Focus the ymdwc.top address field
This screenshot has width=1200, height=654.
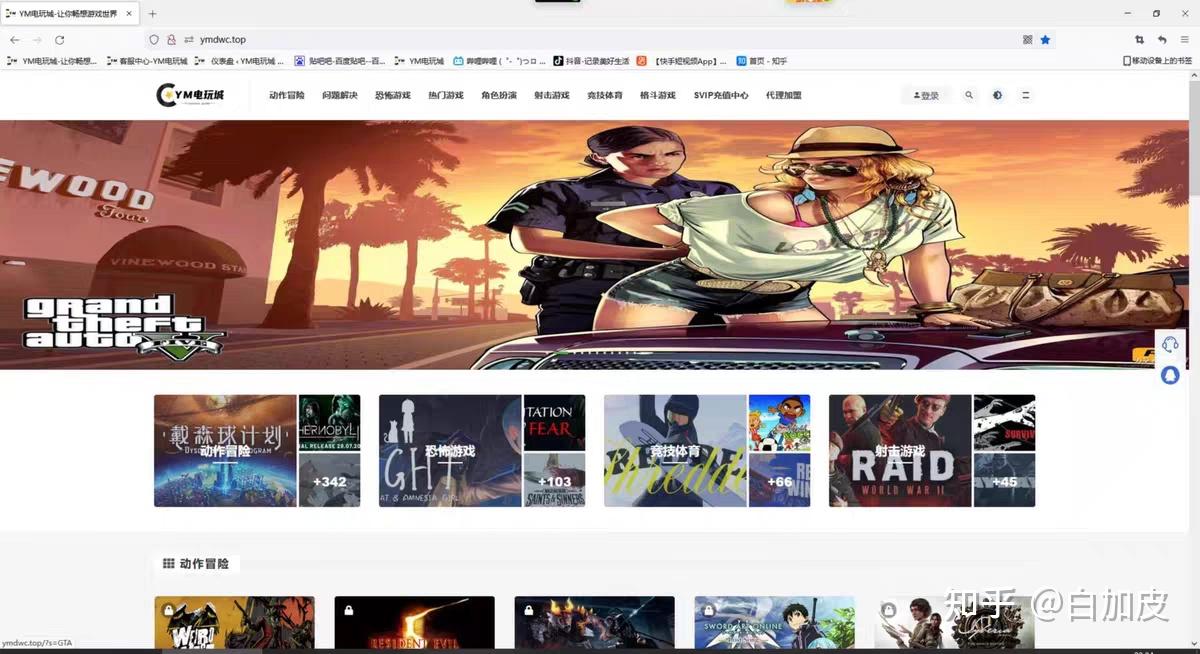(600, 39)
